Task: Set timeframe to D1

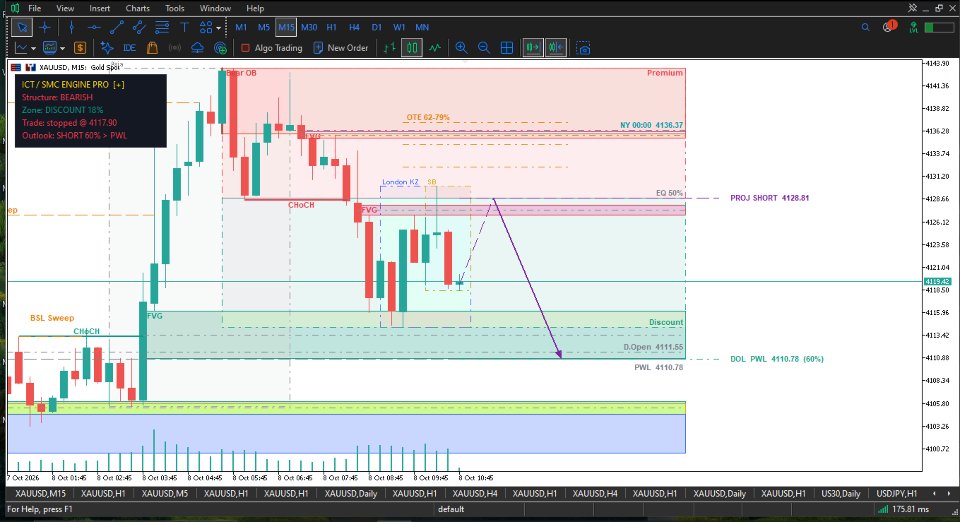Action: pyautogui.click(x=377, y=28)
